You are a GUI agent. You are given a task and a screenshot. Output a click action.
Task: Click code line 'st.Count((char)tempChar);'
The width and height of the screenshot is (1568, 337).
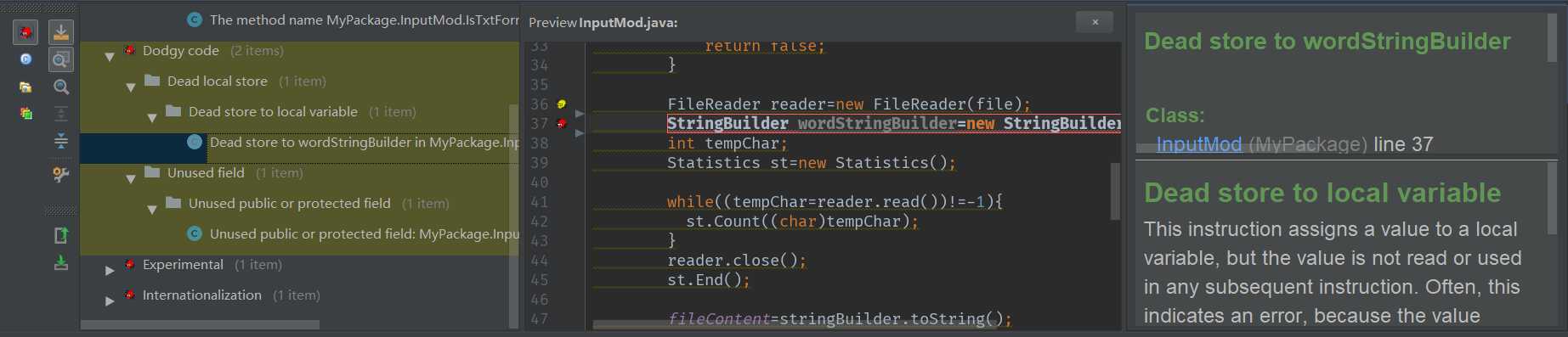[x=801, y=222]
